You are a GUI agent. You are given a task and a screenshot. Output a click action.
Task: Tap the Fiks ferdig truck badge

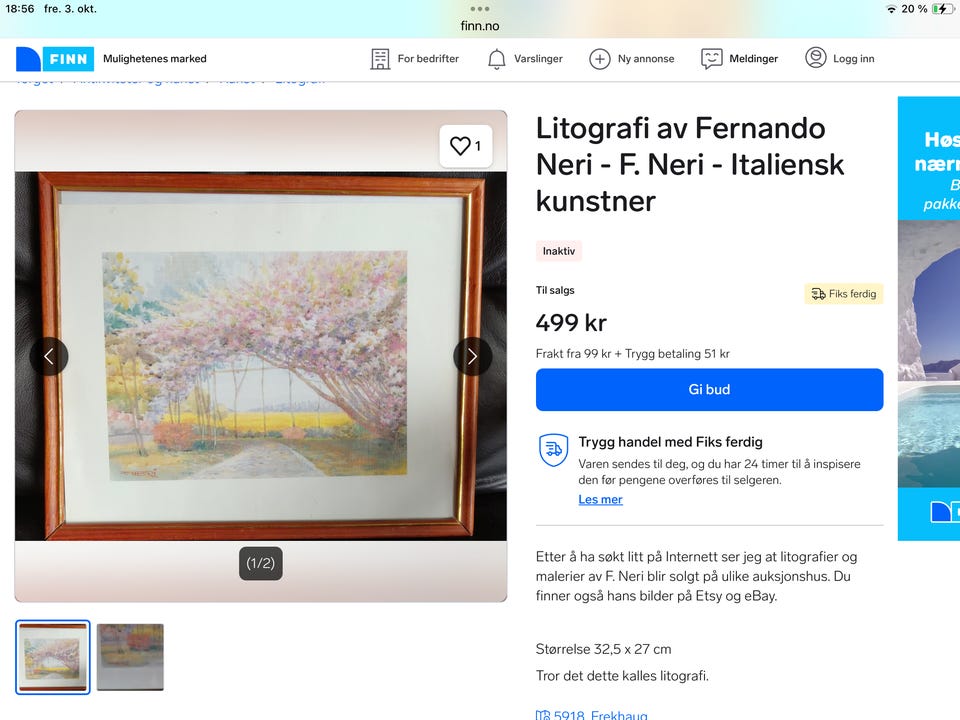(844, 294)
